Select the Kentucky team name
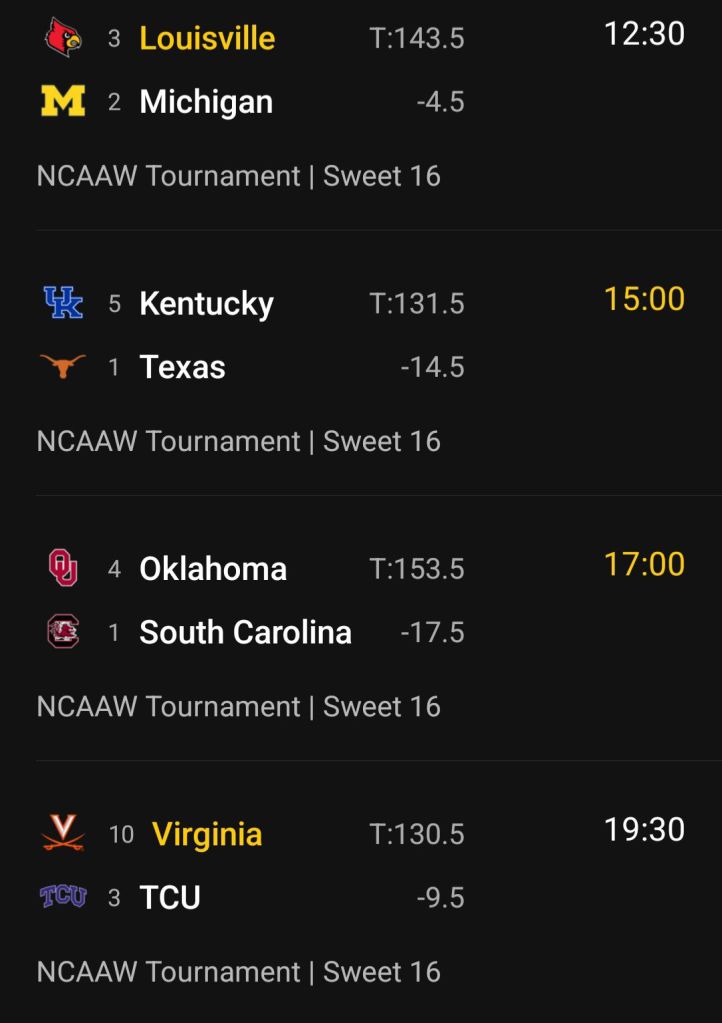The width and height of the screenshot is (722, 1023). 206,303
